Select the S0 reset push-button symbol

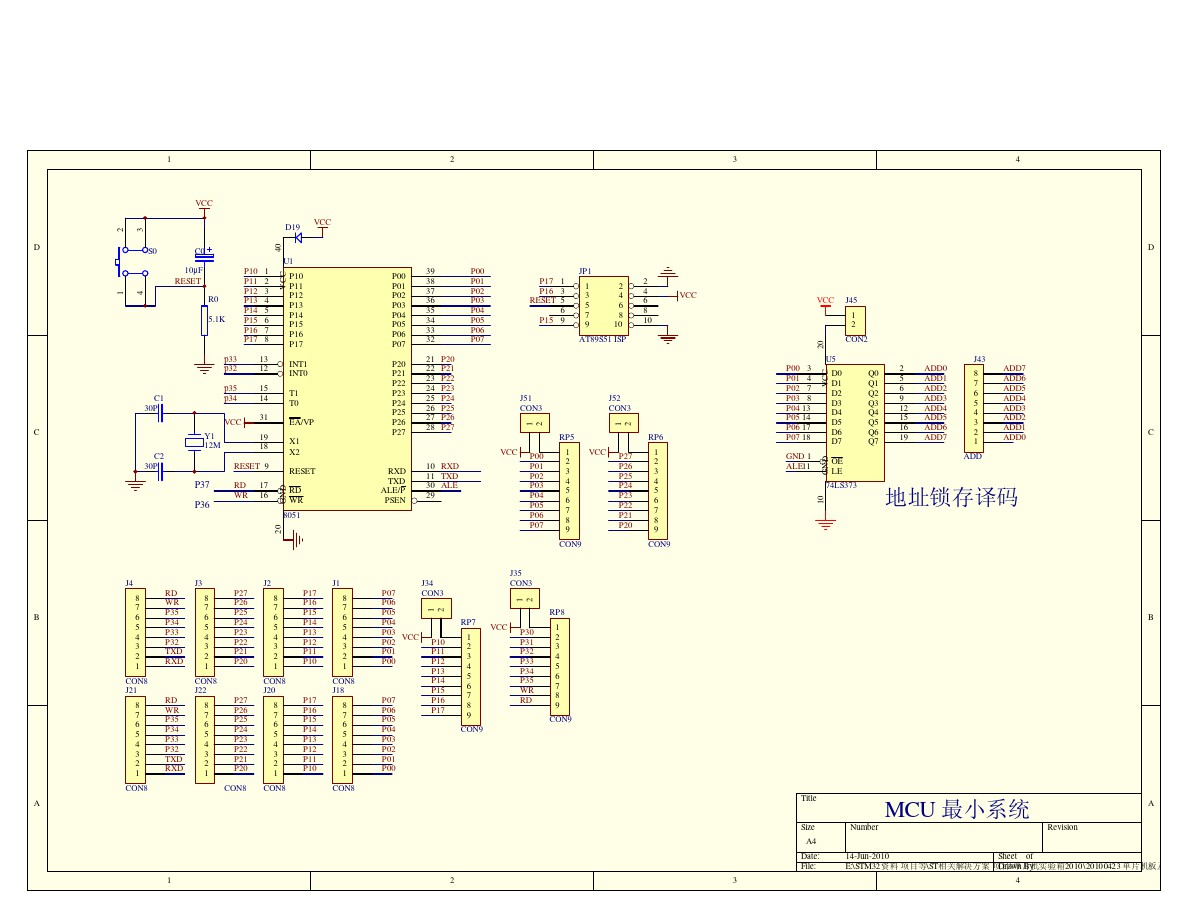[130, 262]
